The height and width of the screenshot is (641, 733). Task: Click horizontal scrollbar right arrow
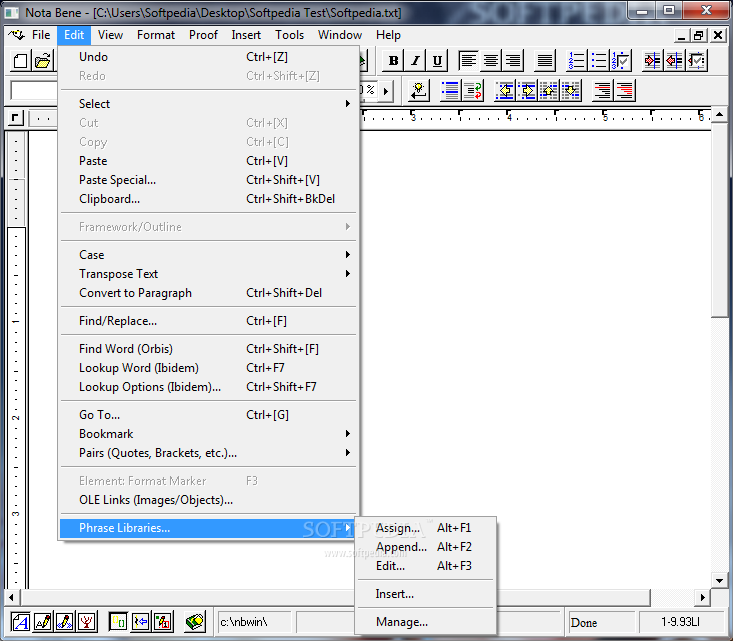pos(703,597)
